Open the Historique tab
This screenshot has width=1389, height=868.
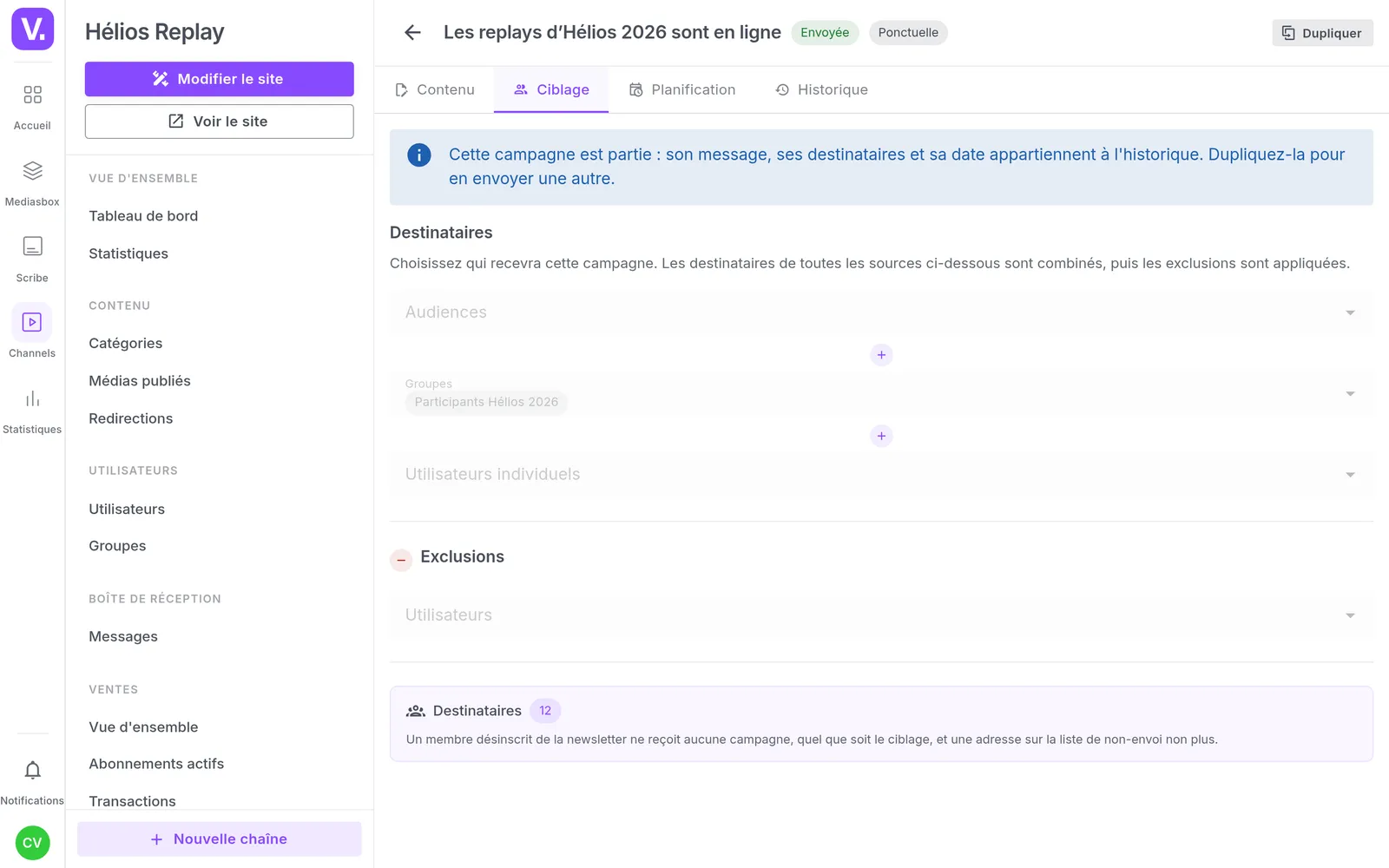[x=822, y=89]
